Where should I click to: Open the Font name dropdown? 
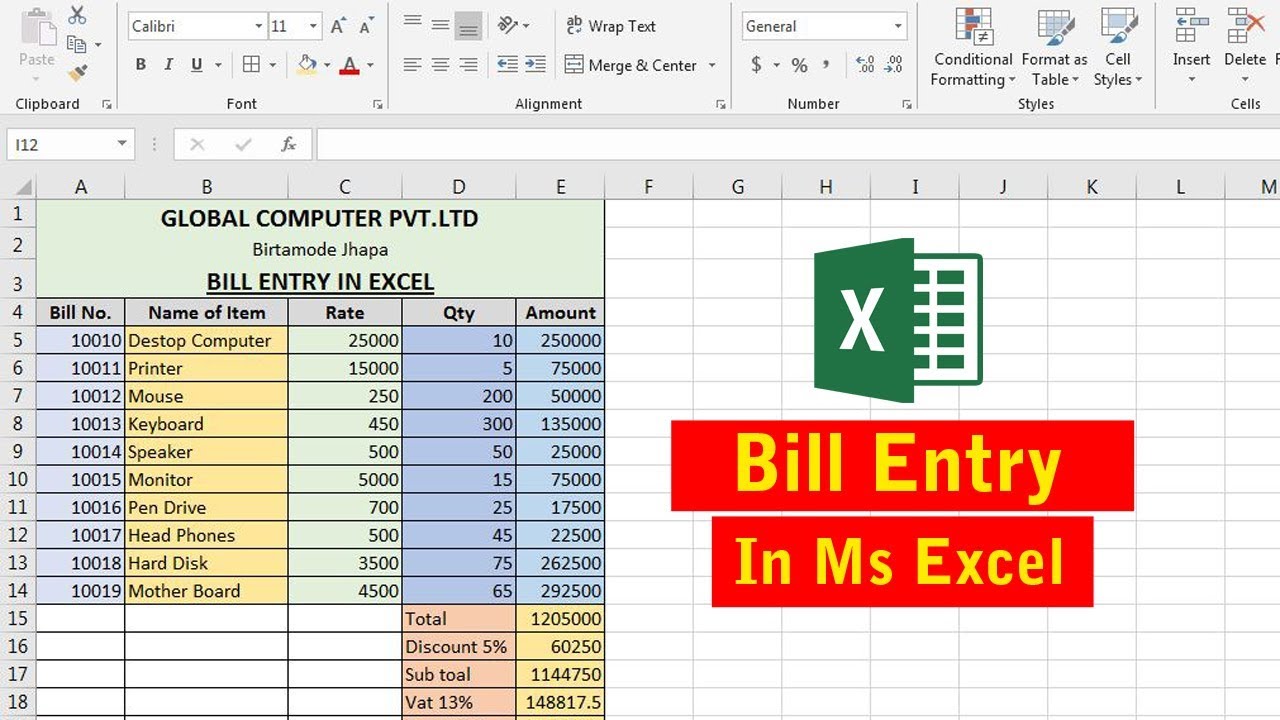(259, 25)
